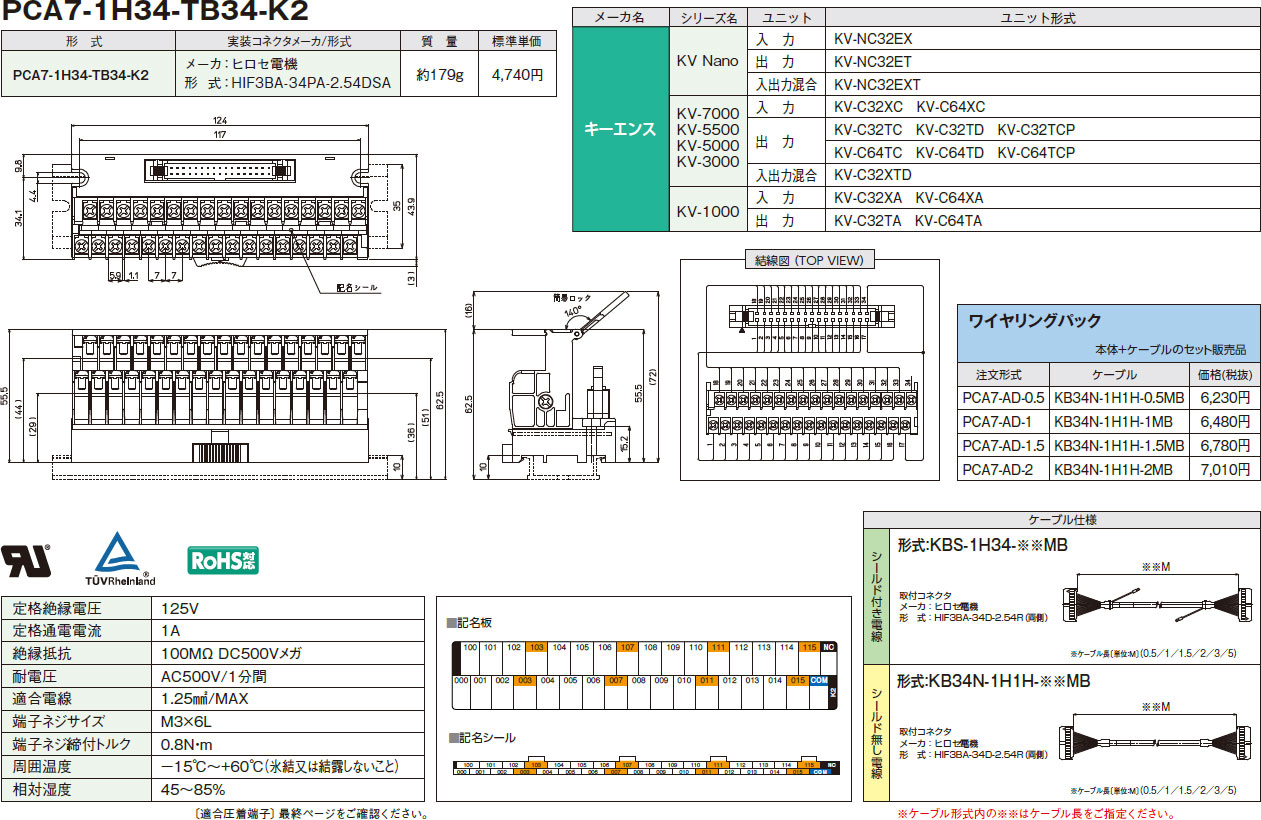Image resolution: width=1261 pixels, height=820 pixels.
Task: Click the KV Nano series cell
Action: tap(707, 61)
